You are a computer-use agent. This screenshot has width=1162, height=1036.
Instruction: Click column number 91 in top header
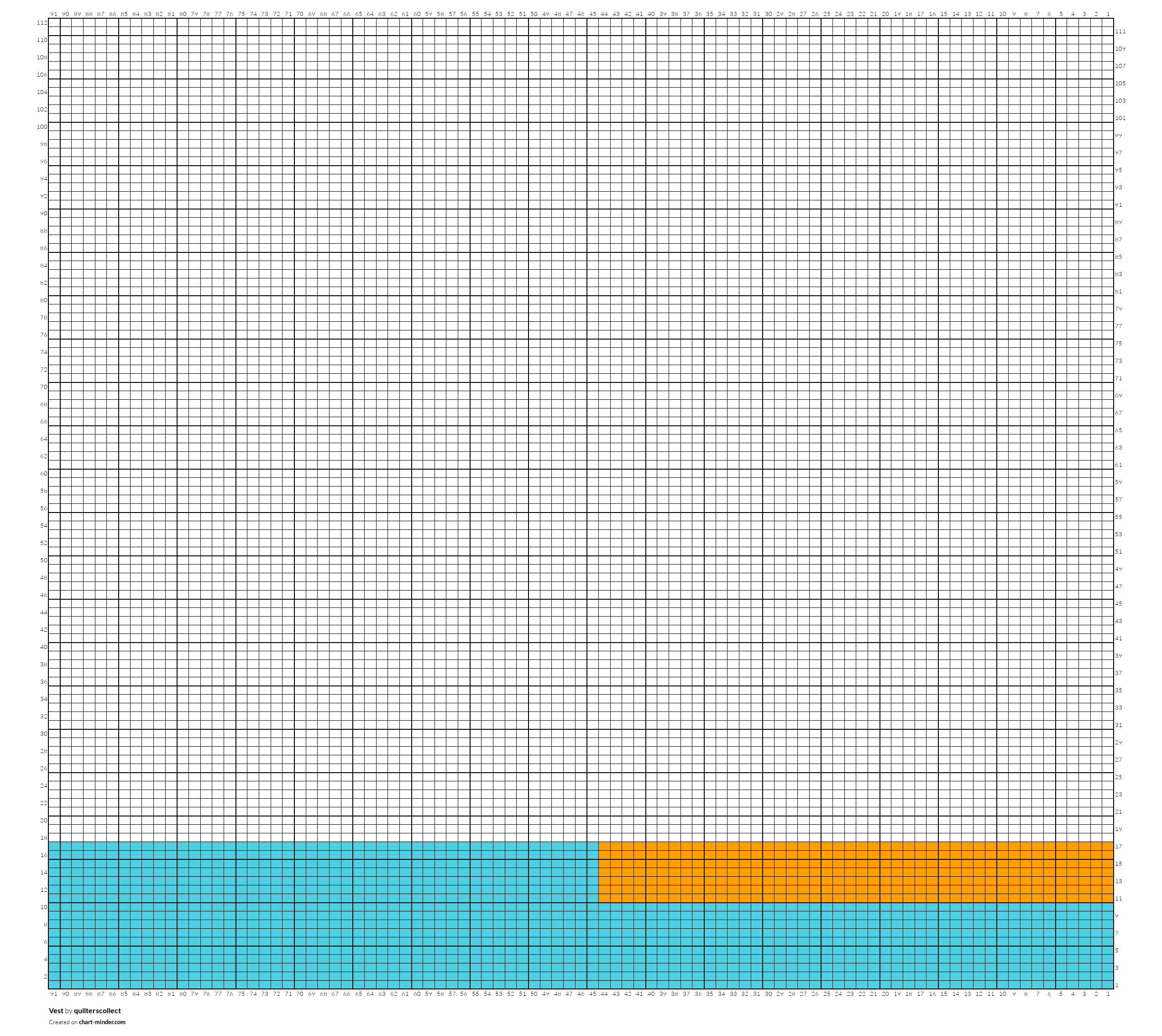[x=54, y=14]
